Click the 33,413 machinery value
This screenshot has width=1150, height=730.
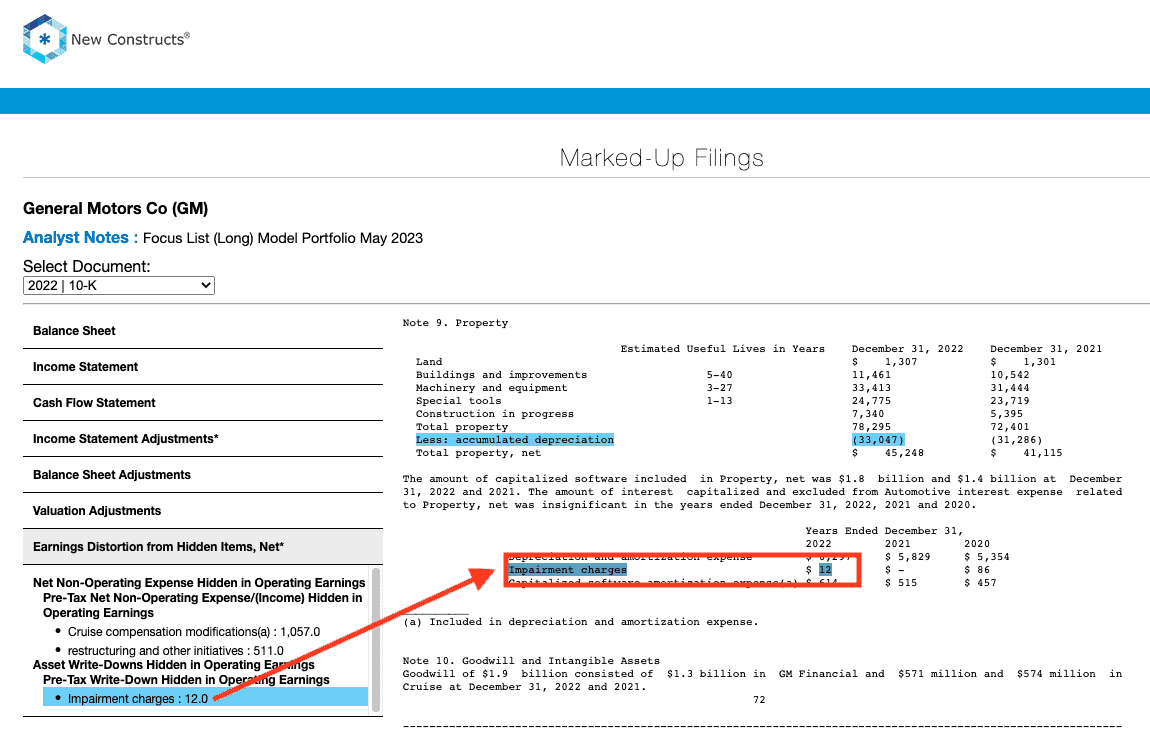[871, 388]
